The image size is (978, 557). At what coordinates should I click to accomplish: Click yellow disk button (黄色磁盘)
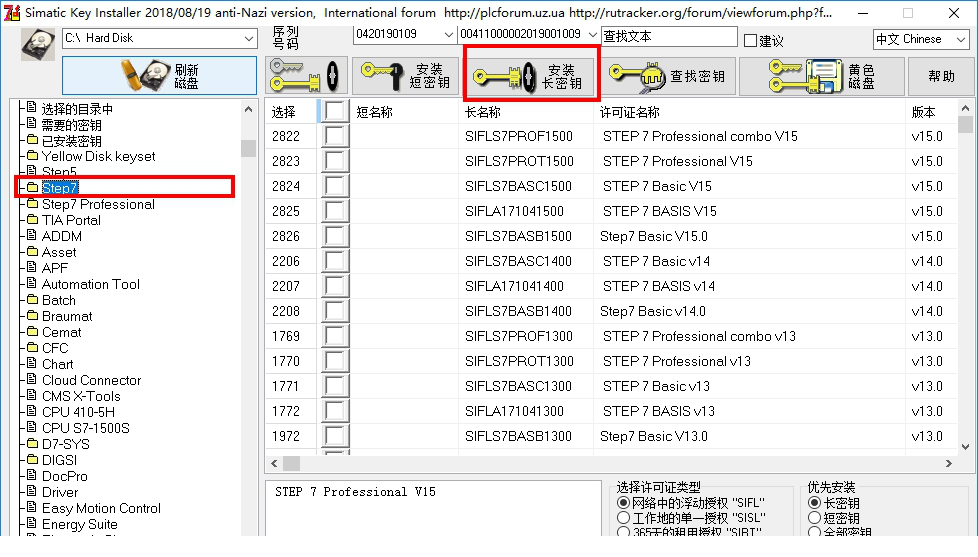(x=821, y=76)
